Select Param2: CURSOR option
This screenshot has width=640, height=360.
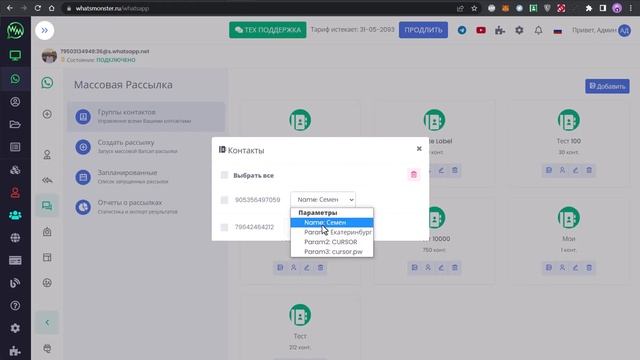coord(332,242)
